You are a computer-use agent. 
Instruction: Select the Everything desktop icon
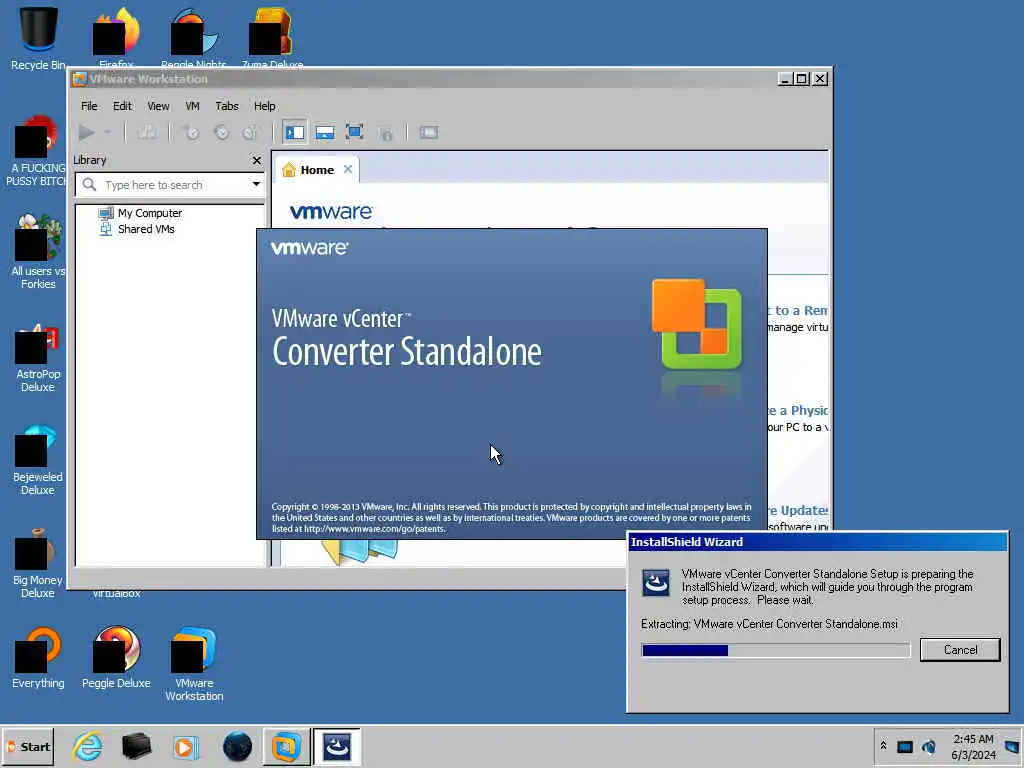coord(38,658)
